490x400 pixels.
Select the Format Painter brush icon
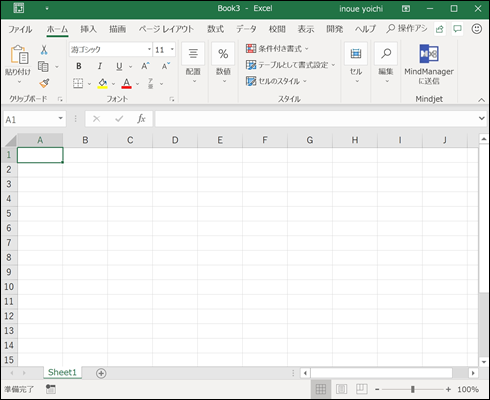point(44,83)
